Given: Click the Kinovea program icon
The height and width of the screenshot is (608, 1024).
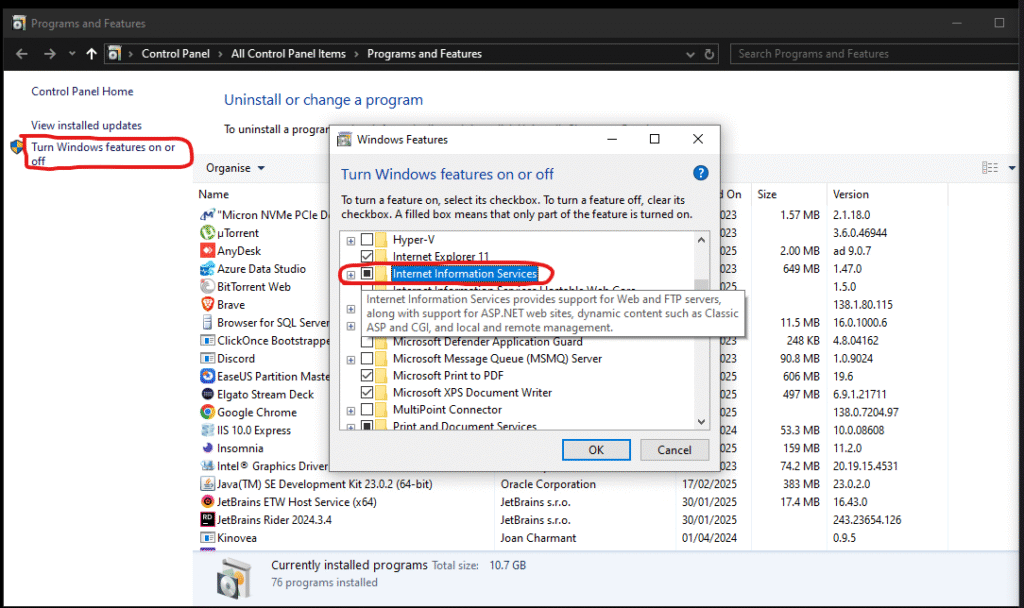Looking at the screenshot, I should (207, 538).
